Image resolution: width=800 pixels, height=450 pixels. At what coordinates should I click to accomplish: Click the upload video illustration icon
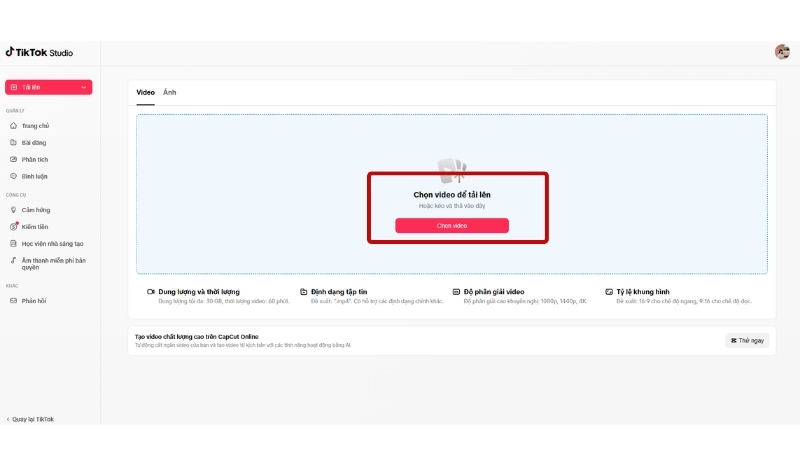452,170
